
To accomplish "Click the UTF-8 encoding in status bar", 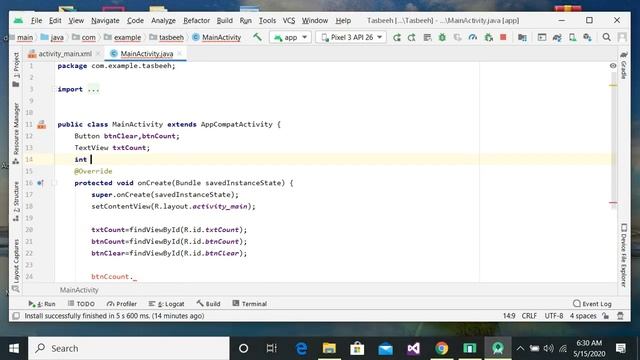I will click(554, 316).
